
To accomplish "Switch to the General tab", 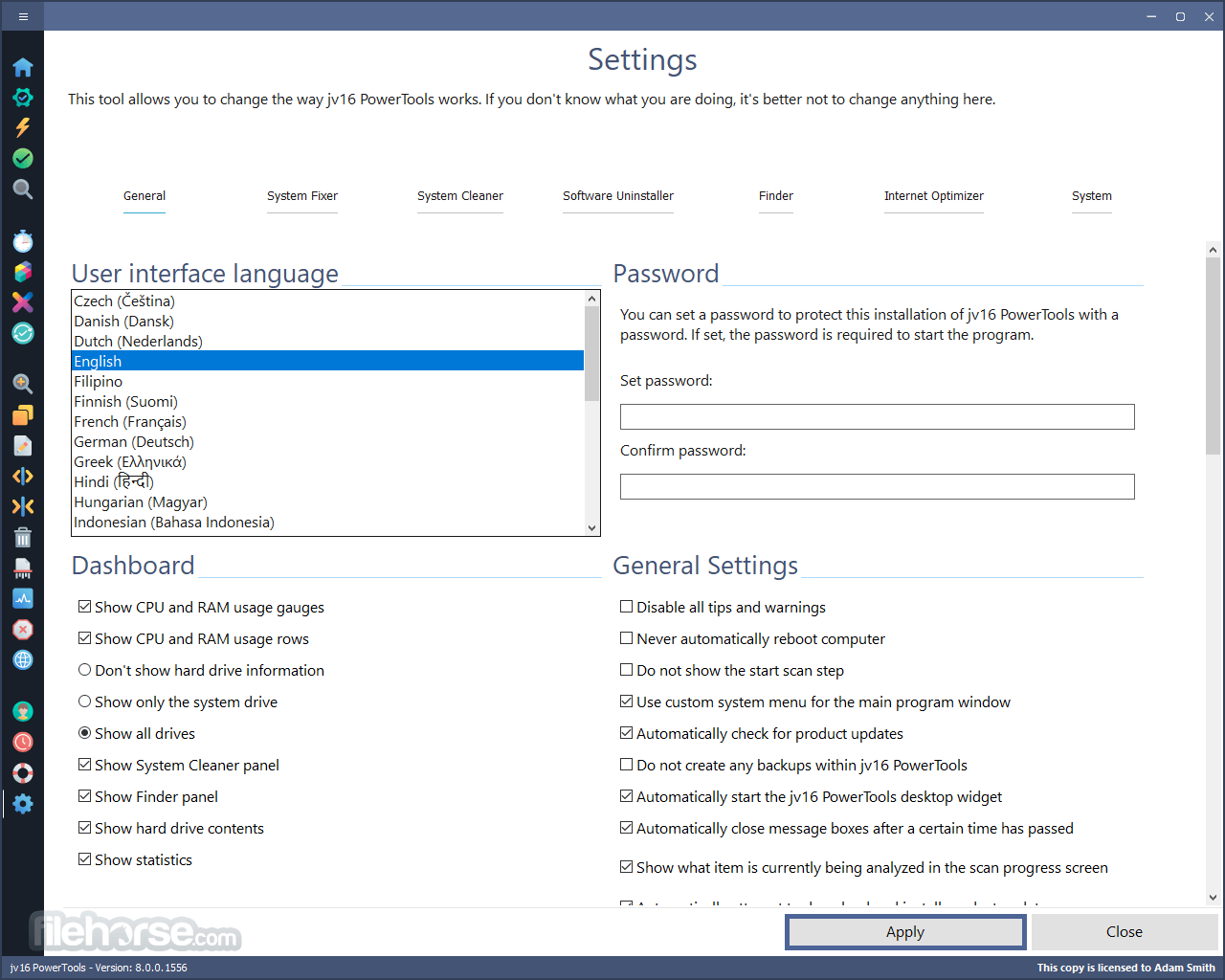I will click(x=145, y=196).
